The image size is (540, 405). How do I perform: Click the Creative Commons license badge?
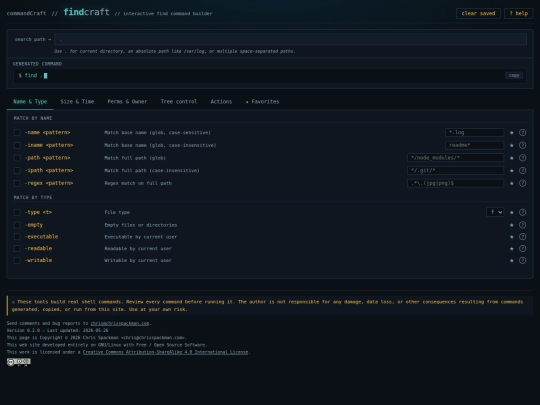[x=19, y=362]
